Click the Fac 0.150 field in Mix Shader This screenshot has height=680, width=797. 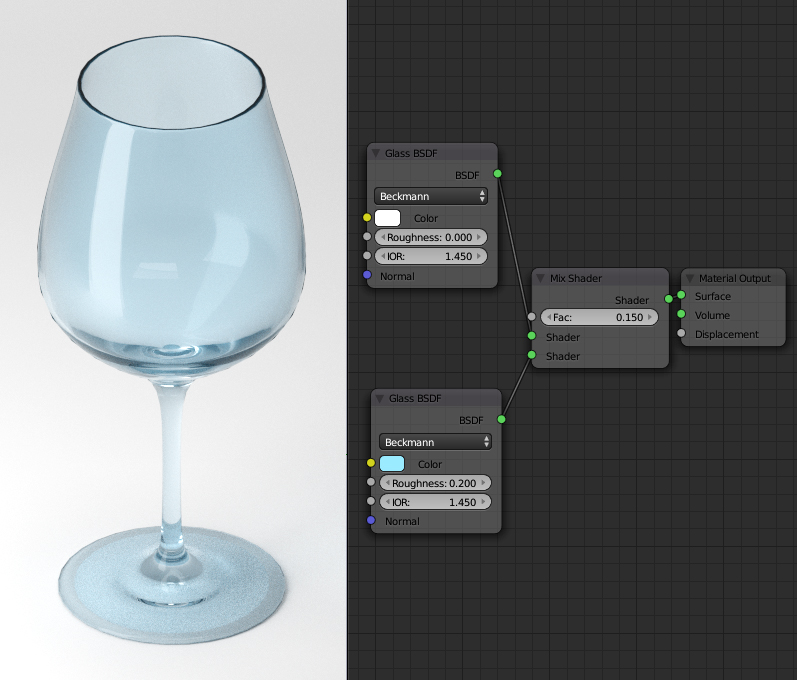point(599,317)
